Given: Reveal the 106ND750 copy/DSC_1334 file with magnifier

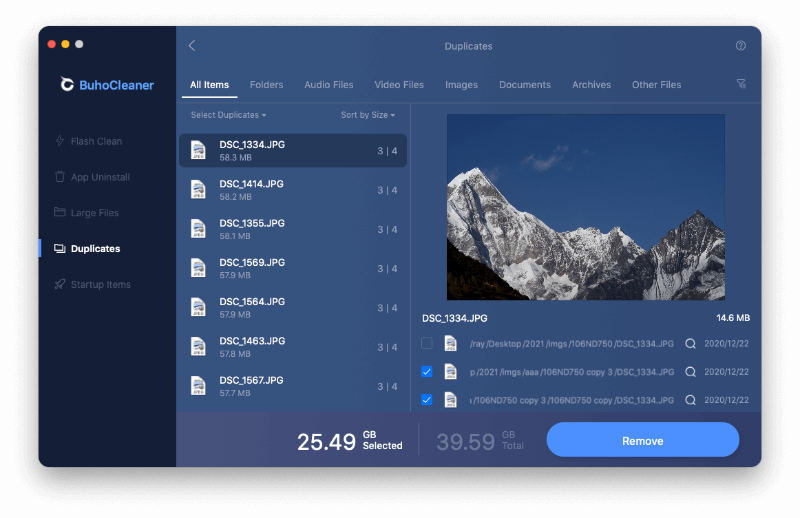Looking at the screenshot, I should 690,400.
